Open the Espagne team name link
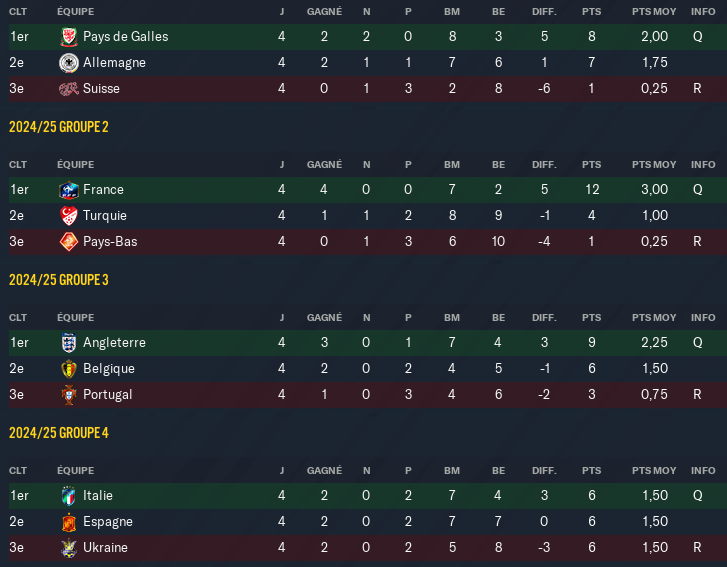The width and height of the screenshot is (727, 567). point(108,522)
